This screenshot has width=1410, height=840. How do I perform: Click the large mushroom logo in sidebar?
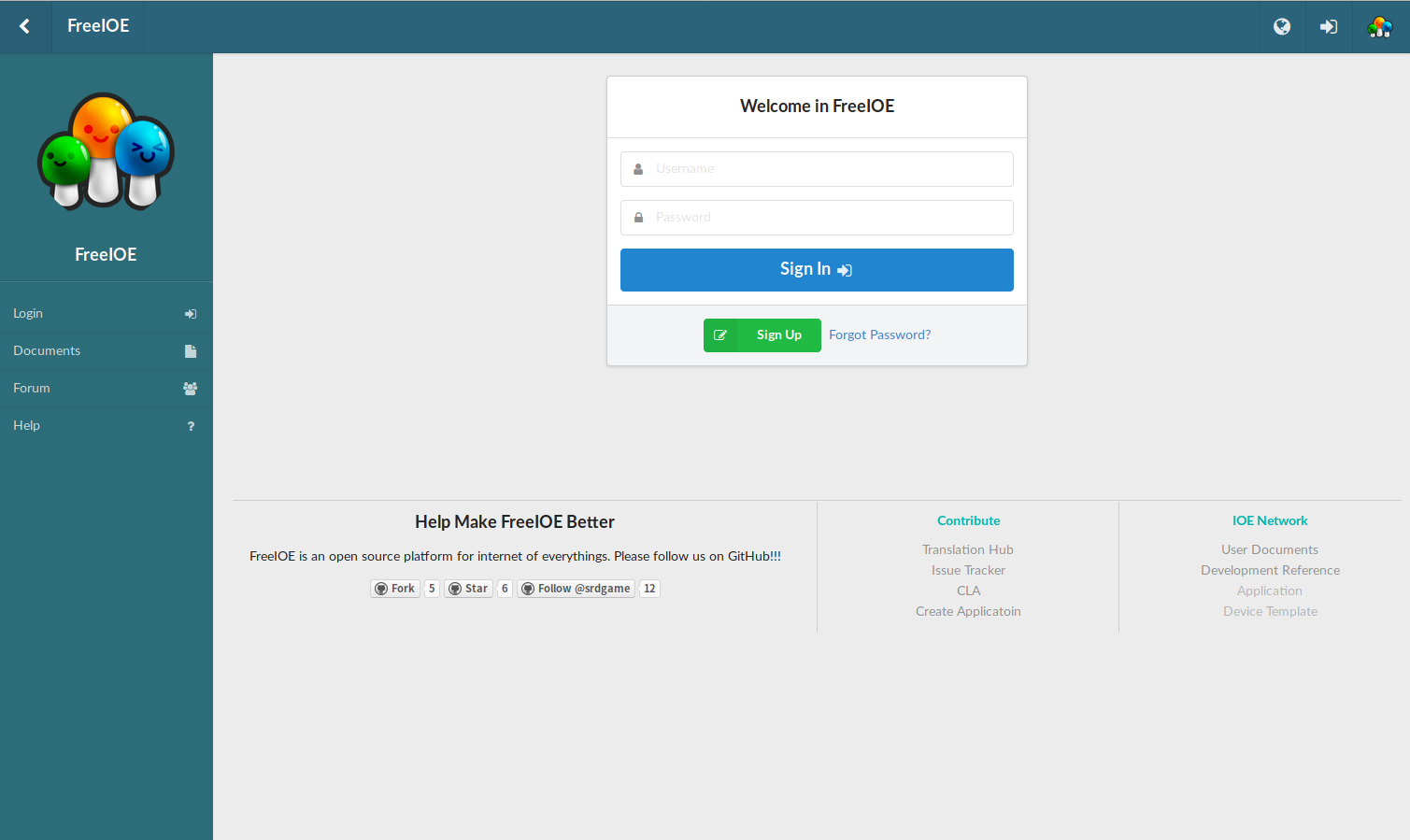click(106, 150)
